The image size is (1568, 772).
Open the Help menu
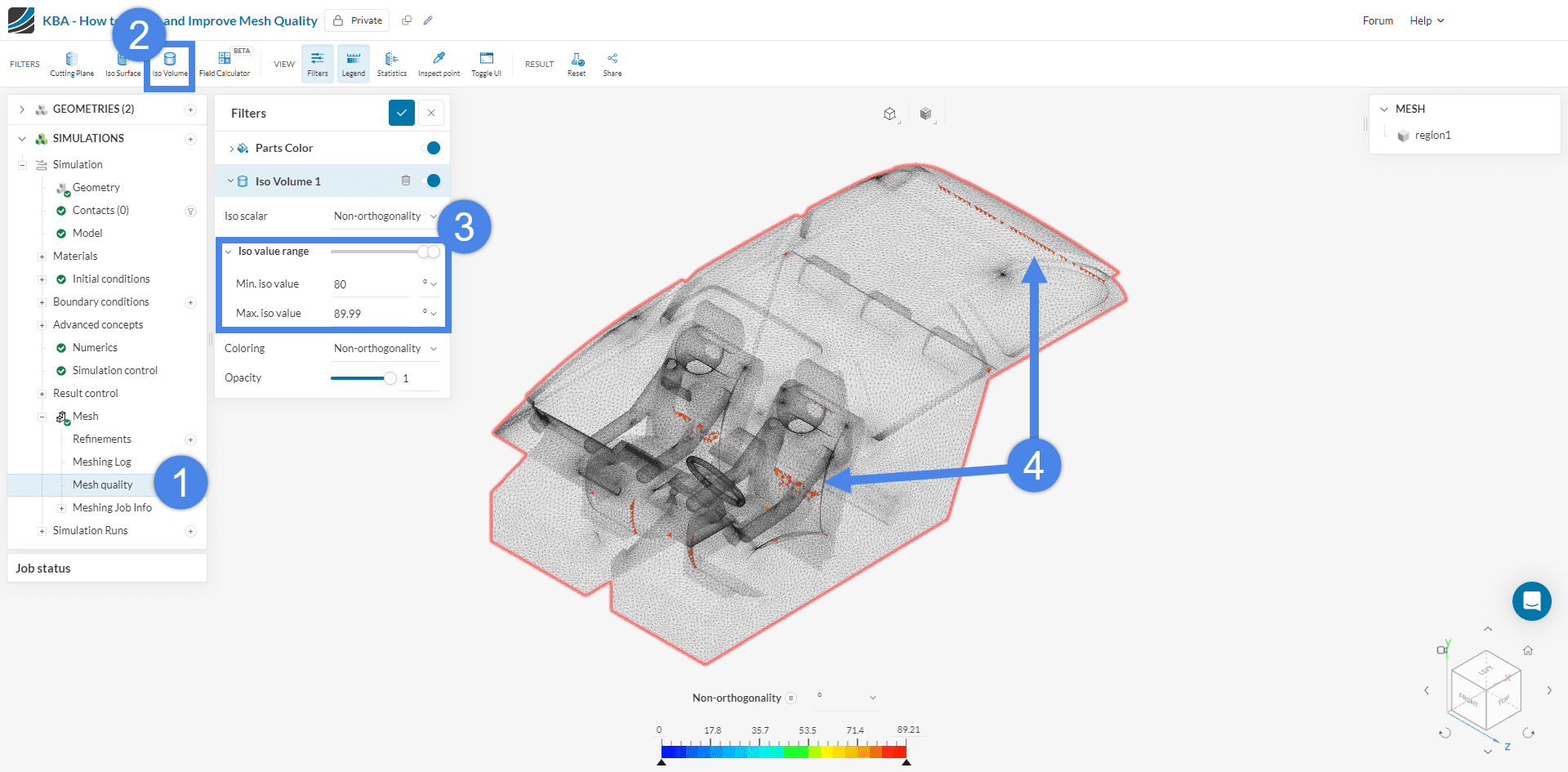pos(1426,21)
